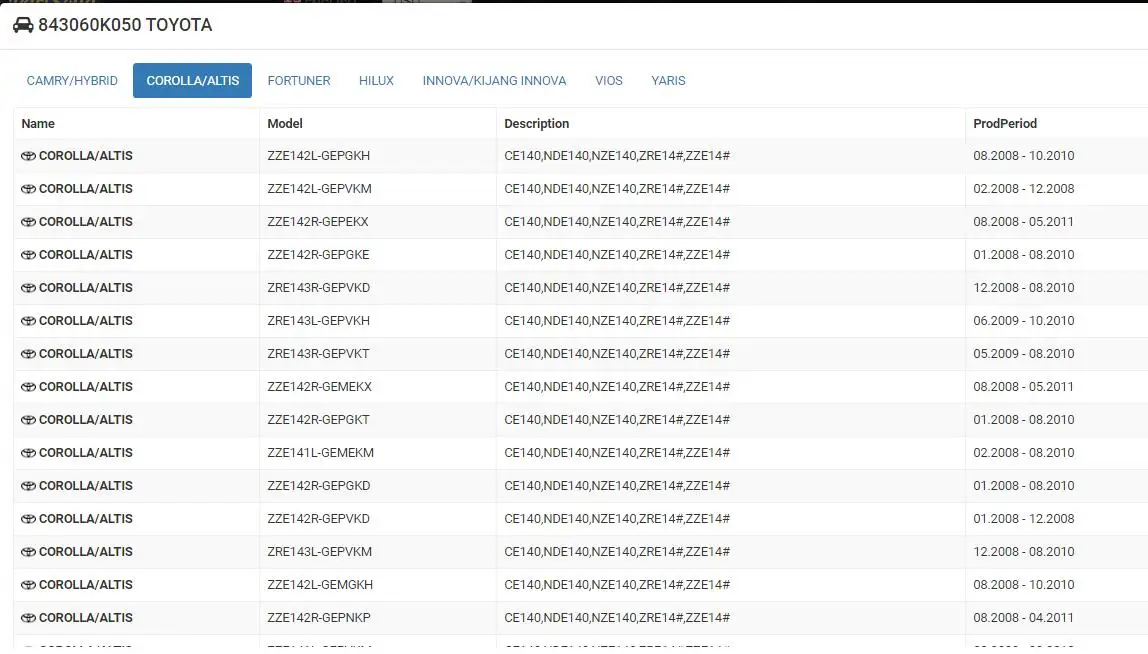Click the car icon beside 843060K050 TOYOTA

(x=23, y=25)
